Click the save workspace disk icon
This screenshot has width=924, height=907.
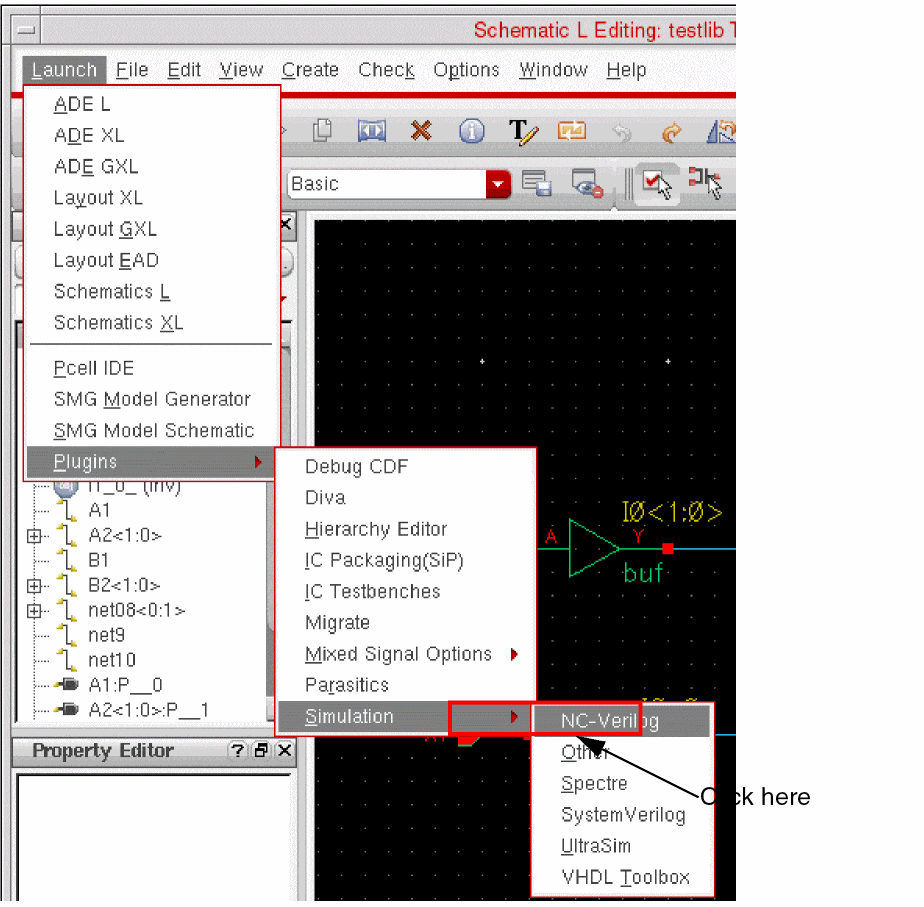click(x=537, y=184)
